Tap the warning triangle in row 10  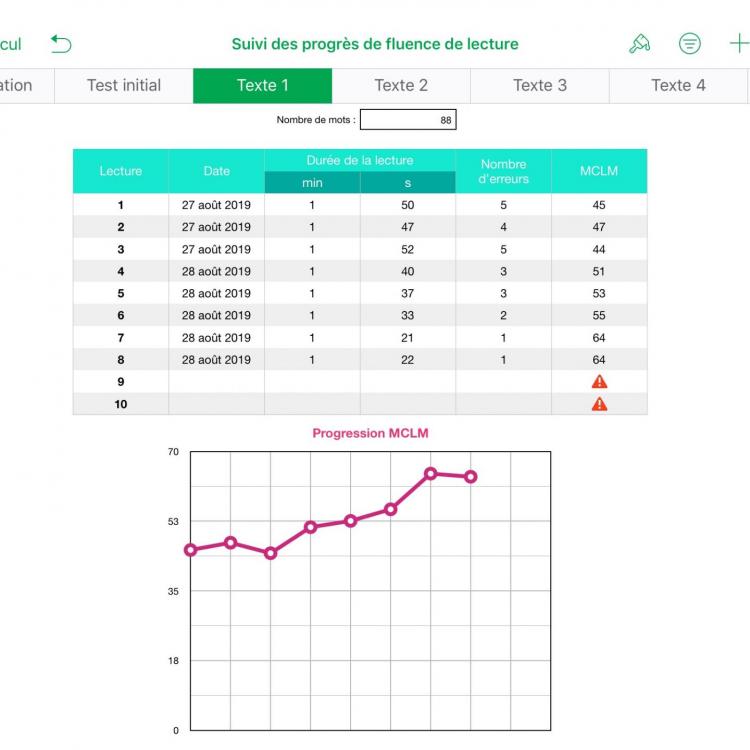coord(599,404)
